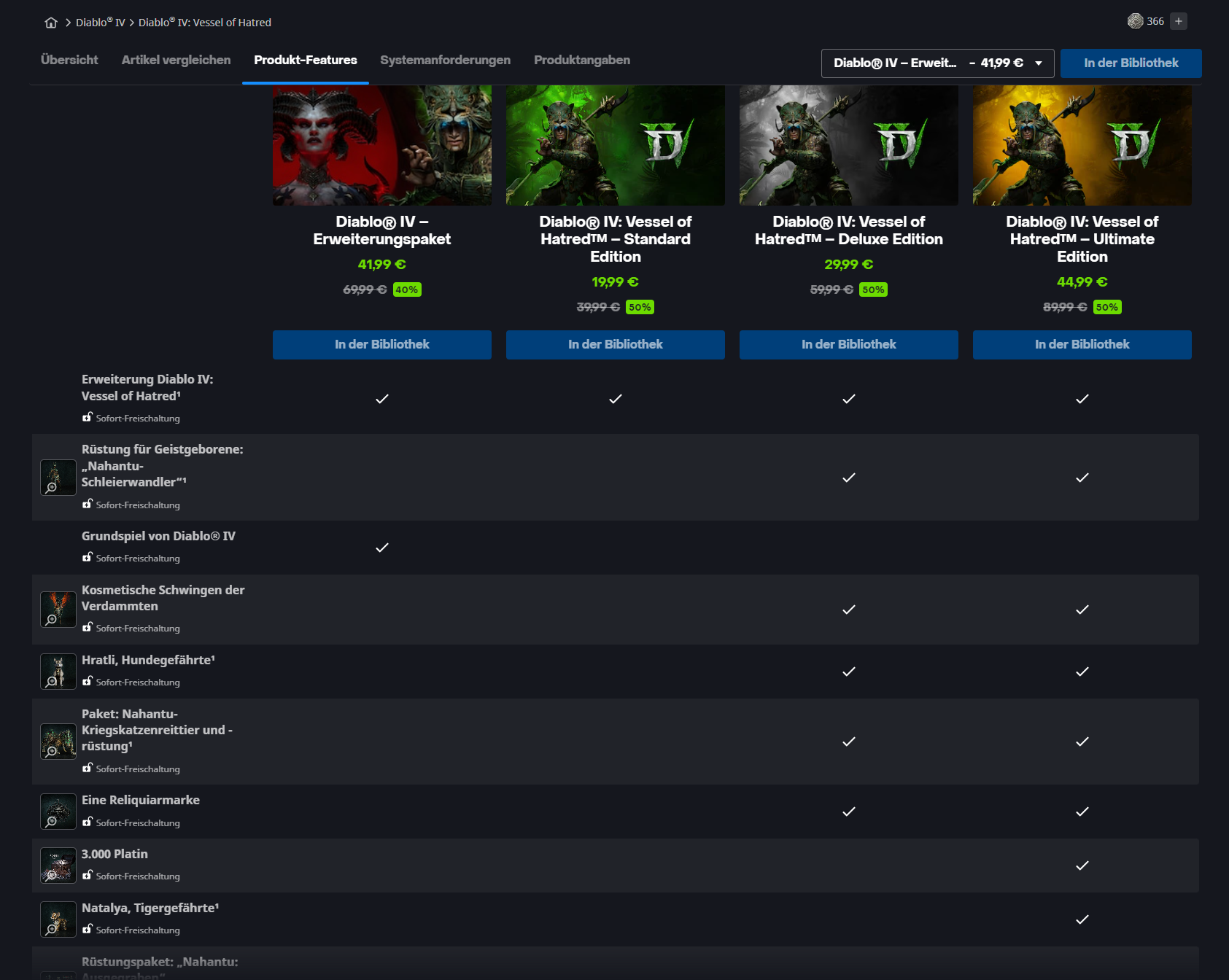Click In der Bibliothek under Deluxe Edition
Image resolution: width=1229 pixels, height=980 pixels.
point(849,345)
